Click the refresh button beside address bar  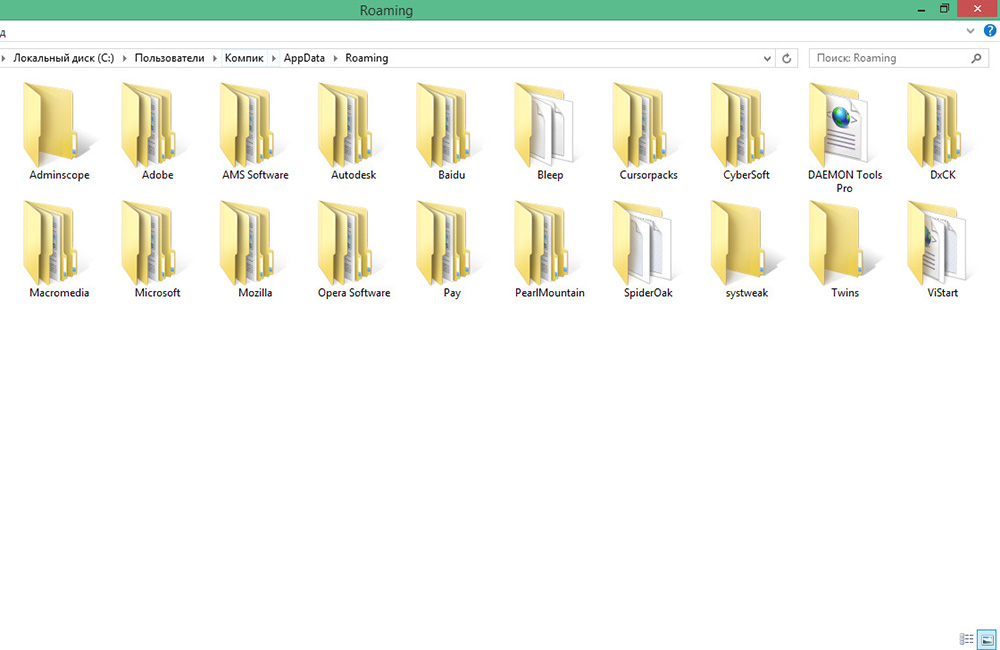[x=786, y=58]
